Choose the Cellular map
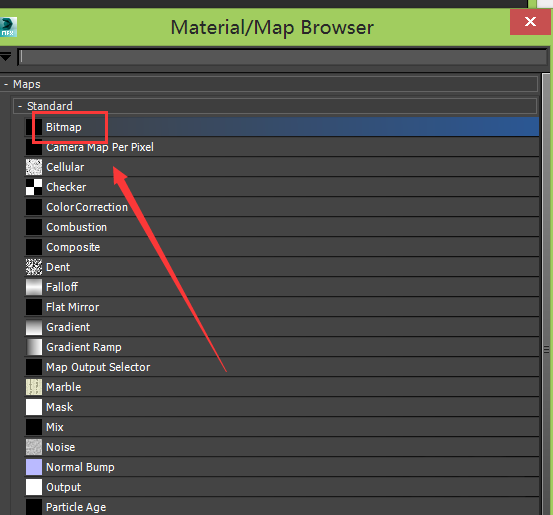Viewport: 553px width, 515px height. [x=282, y=167]
